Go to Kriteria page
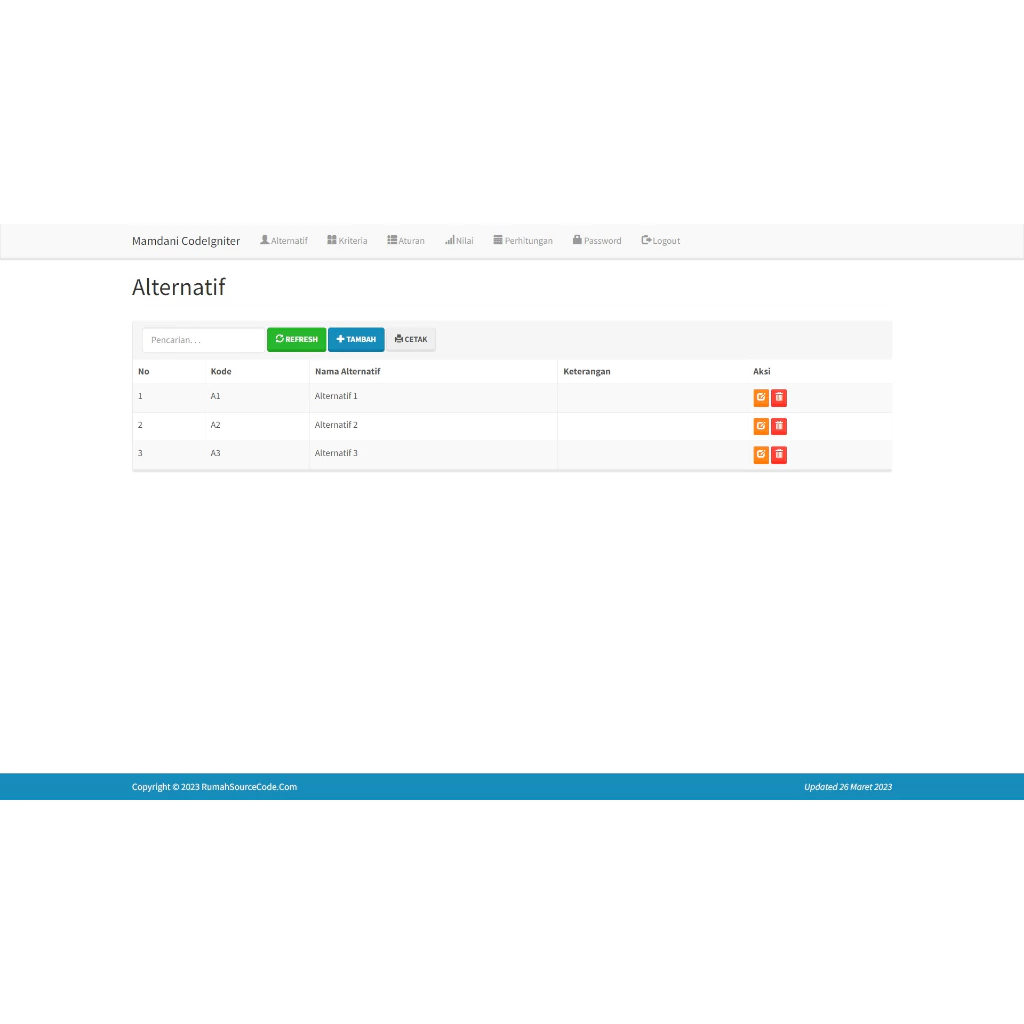The height and width of the screenshot is (1024, 1024). 347,240
